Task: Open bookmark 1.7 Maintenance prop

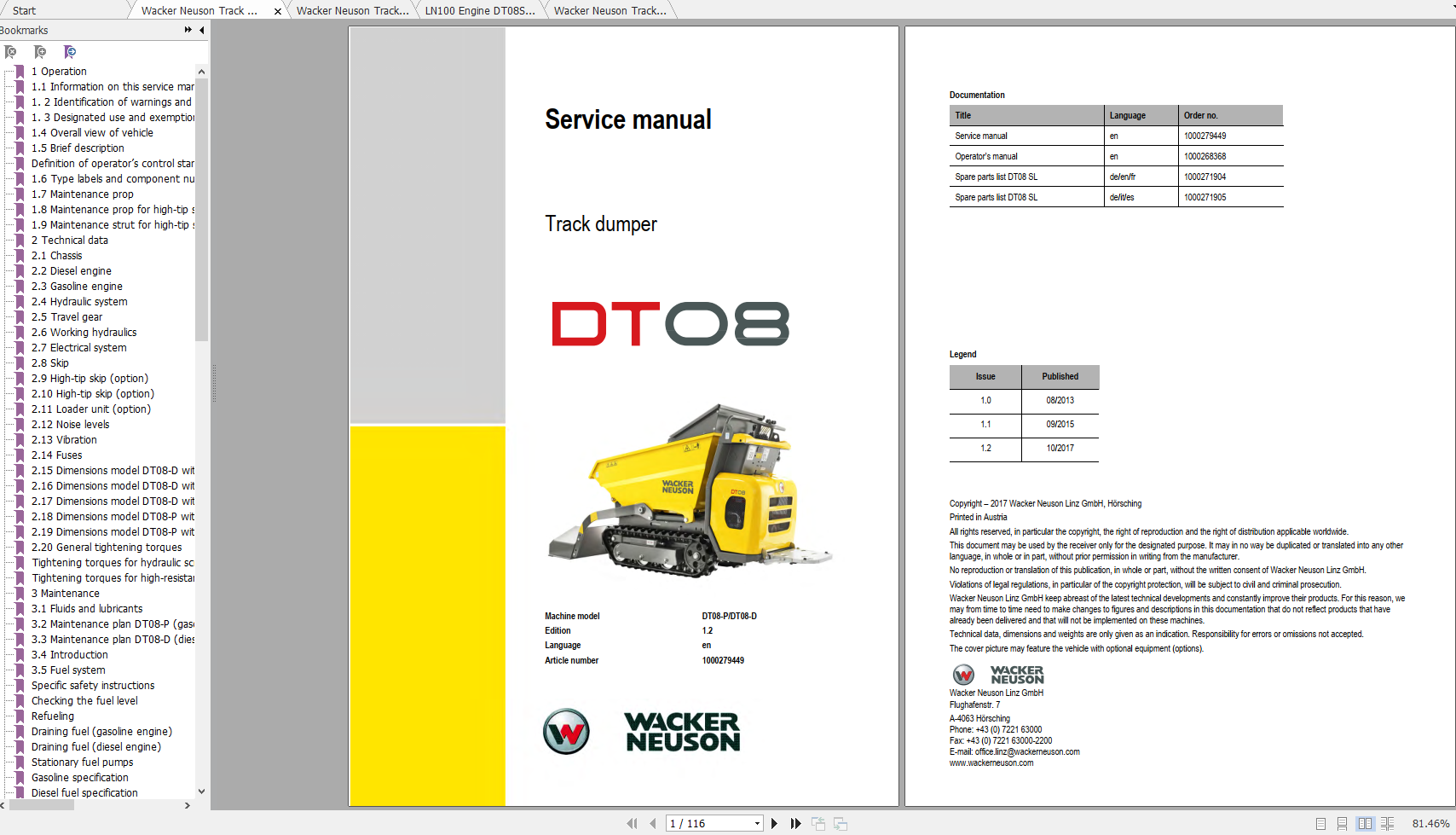Action: point(83,194)
